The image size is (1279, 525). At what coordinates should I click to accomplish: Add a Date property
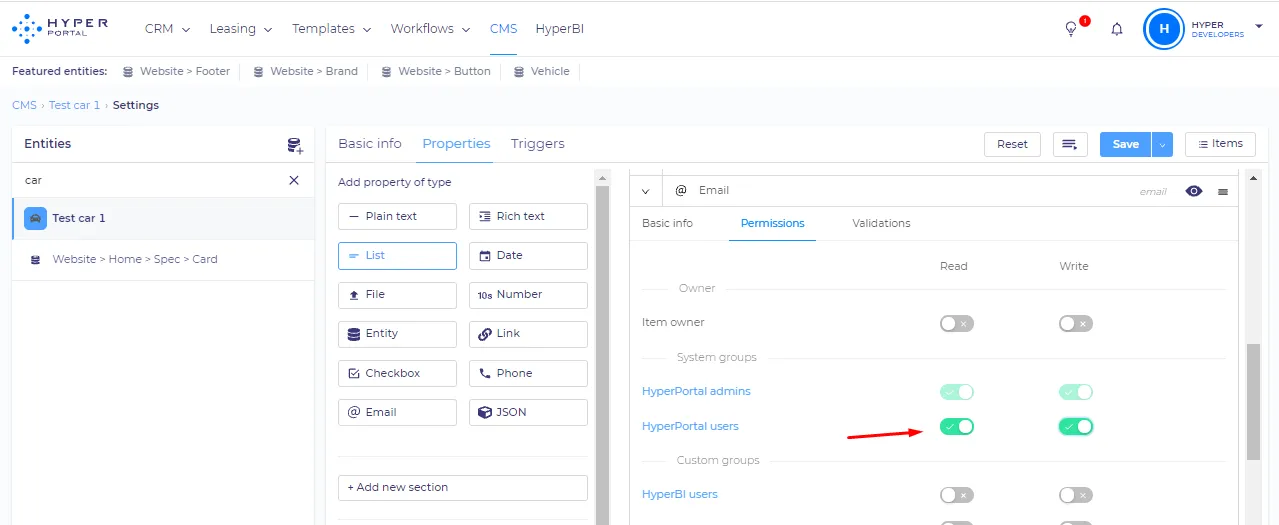tap(528, 256)
